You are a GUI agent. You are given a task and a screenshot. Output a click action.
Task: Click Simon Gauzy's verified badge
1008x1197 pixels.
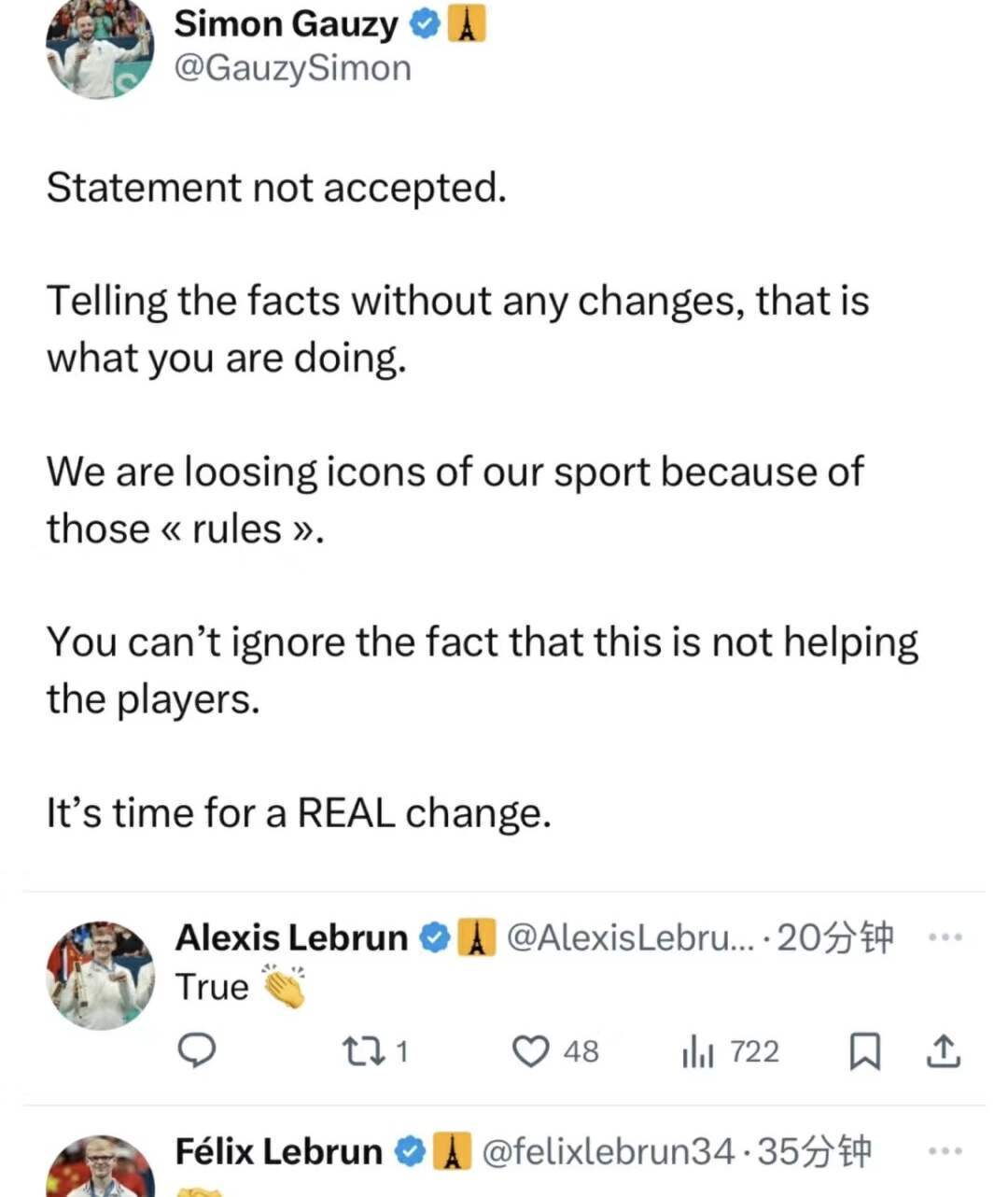pos(425,24)
